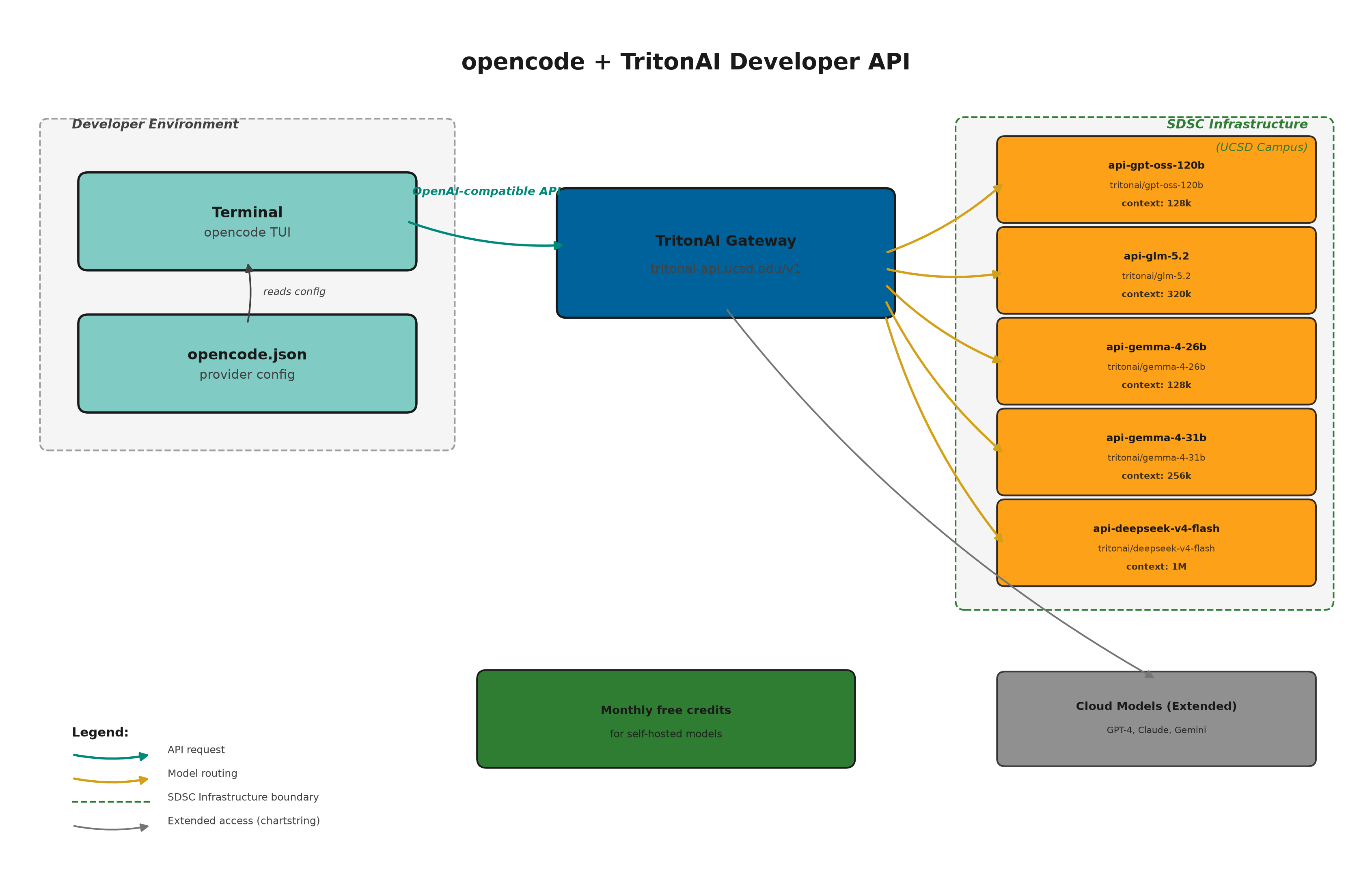Click the SDSC Infrastructure label
1372x885 pixels.
[x=1236, y=124]
